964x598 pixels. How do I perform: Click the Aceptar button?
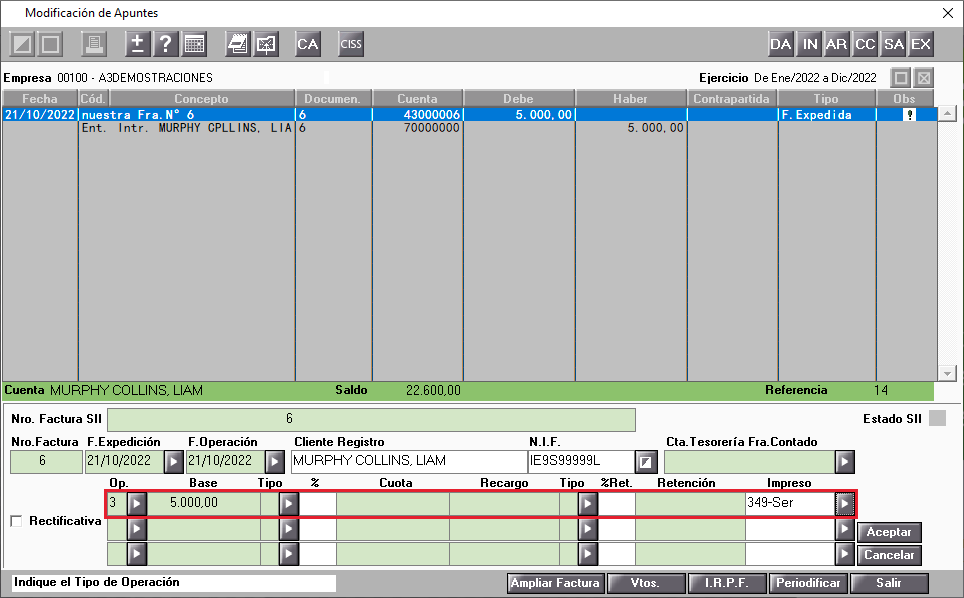[x=889, y=532]
